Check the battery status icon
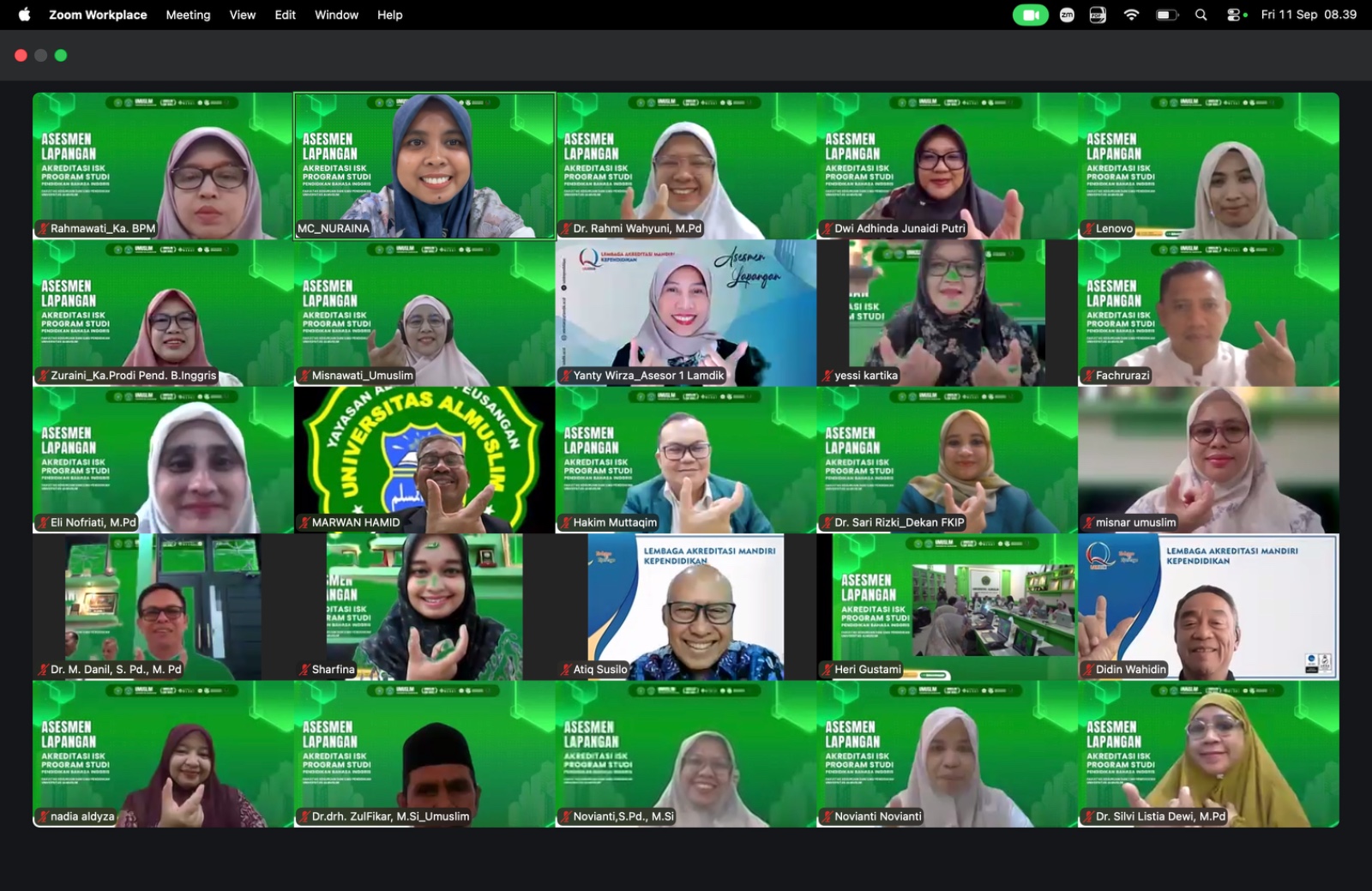The height and width of the screenshot is (891, 1372). pyautogui.click(x=1167, y=15)
